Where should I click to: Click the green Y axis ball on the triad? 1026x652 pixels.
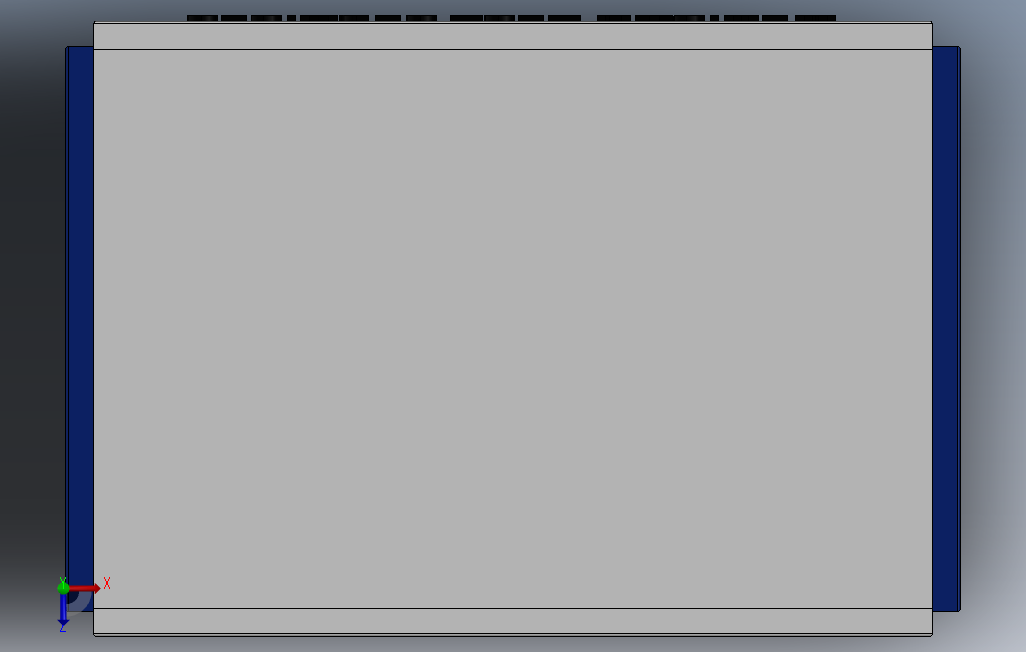(x=63, y=587)
